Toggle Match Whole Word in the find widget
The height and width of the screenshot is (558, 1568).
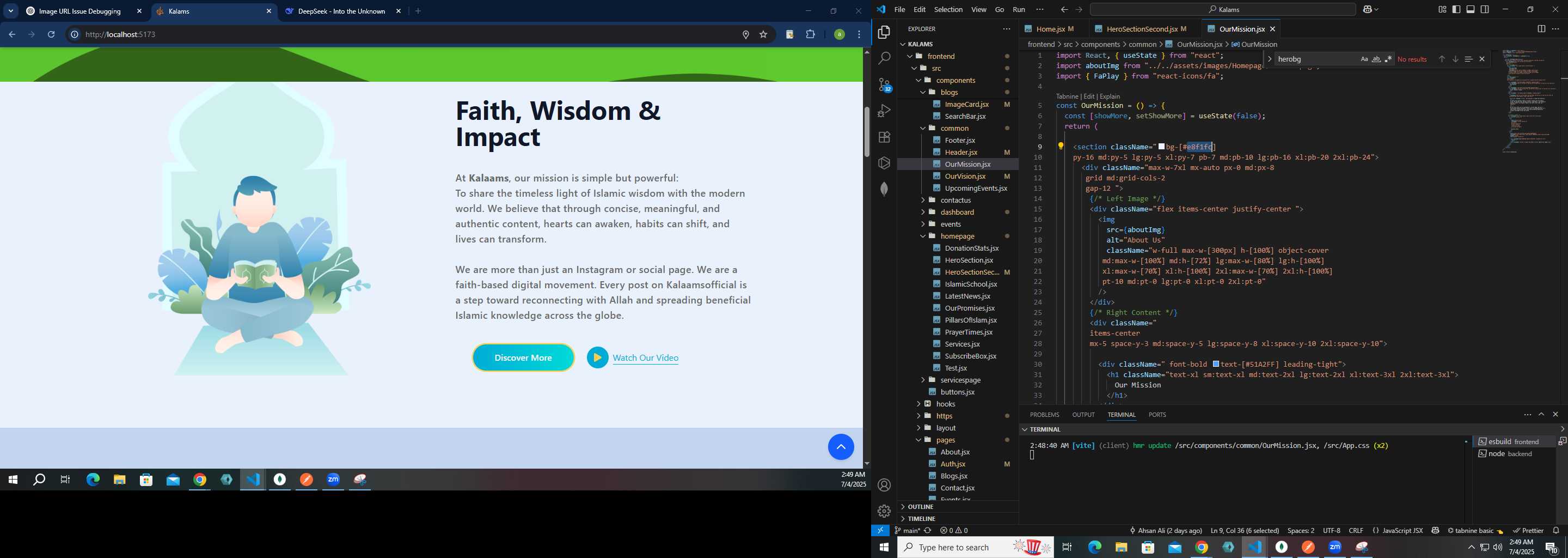1376,59
